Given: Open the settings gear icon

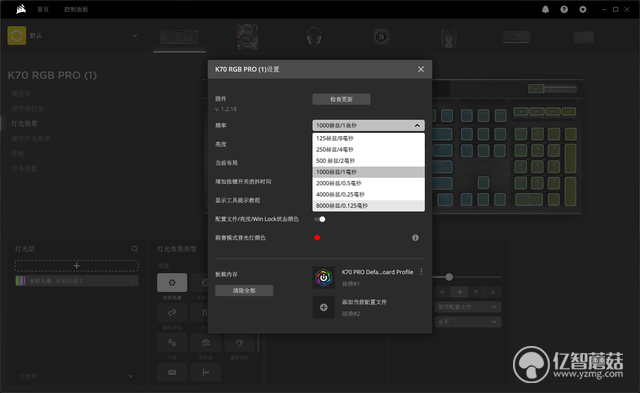Looking at the screenshot, I should 583,9.
